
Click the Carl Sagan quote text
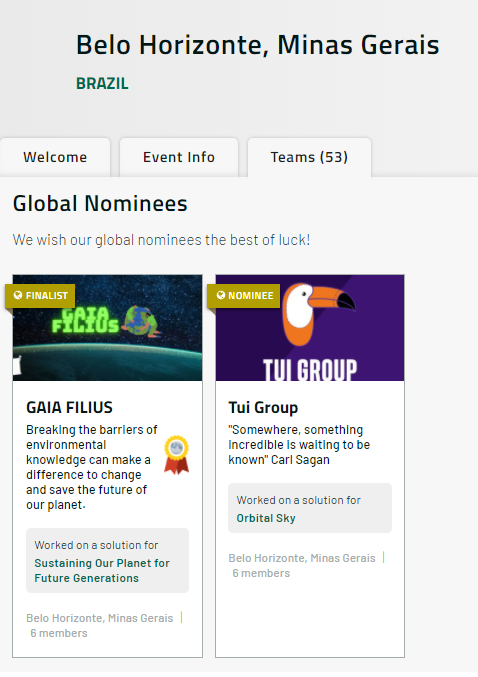tap(299, 445)
